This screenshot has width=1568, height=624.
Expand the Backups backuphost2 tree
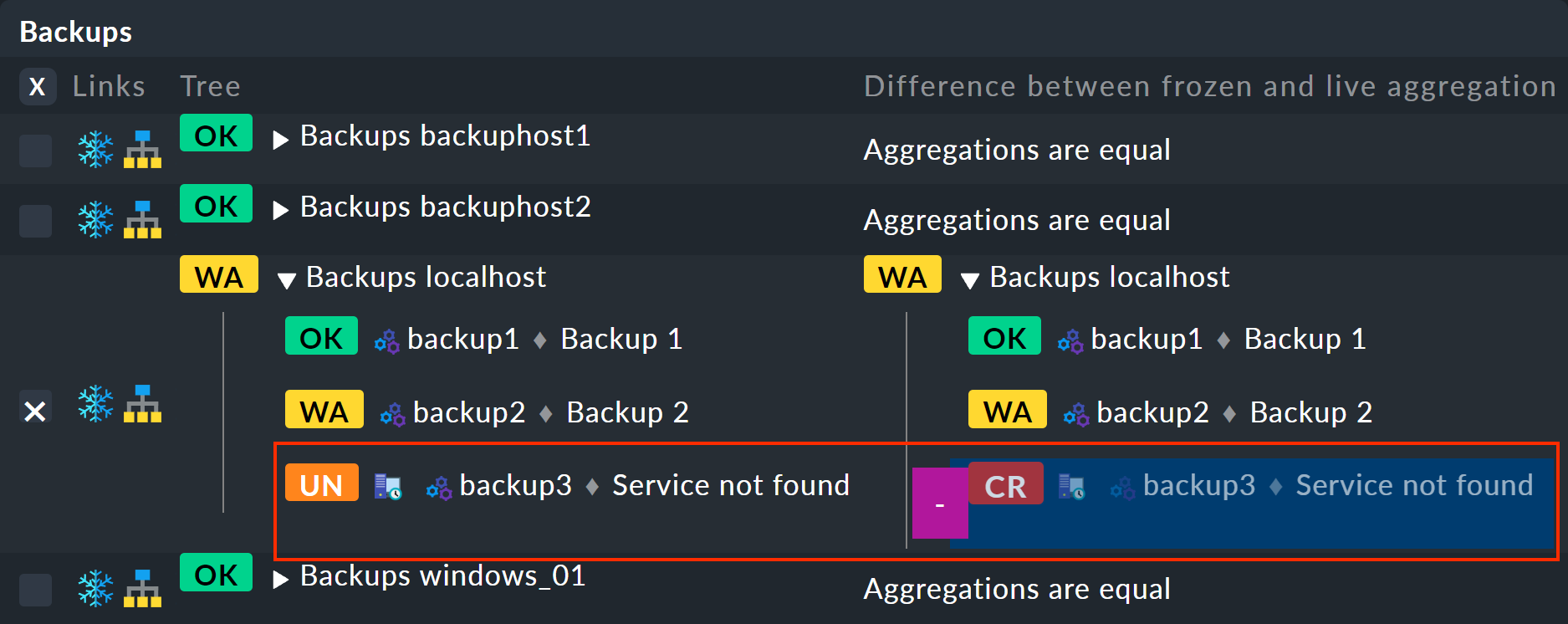coord(281,209)
